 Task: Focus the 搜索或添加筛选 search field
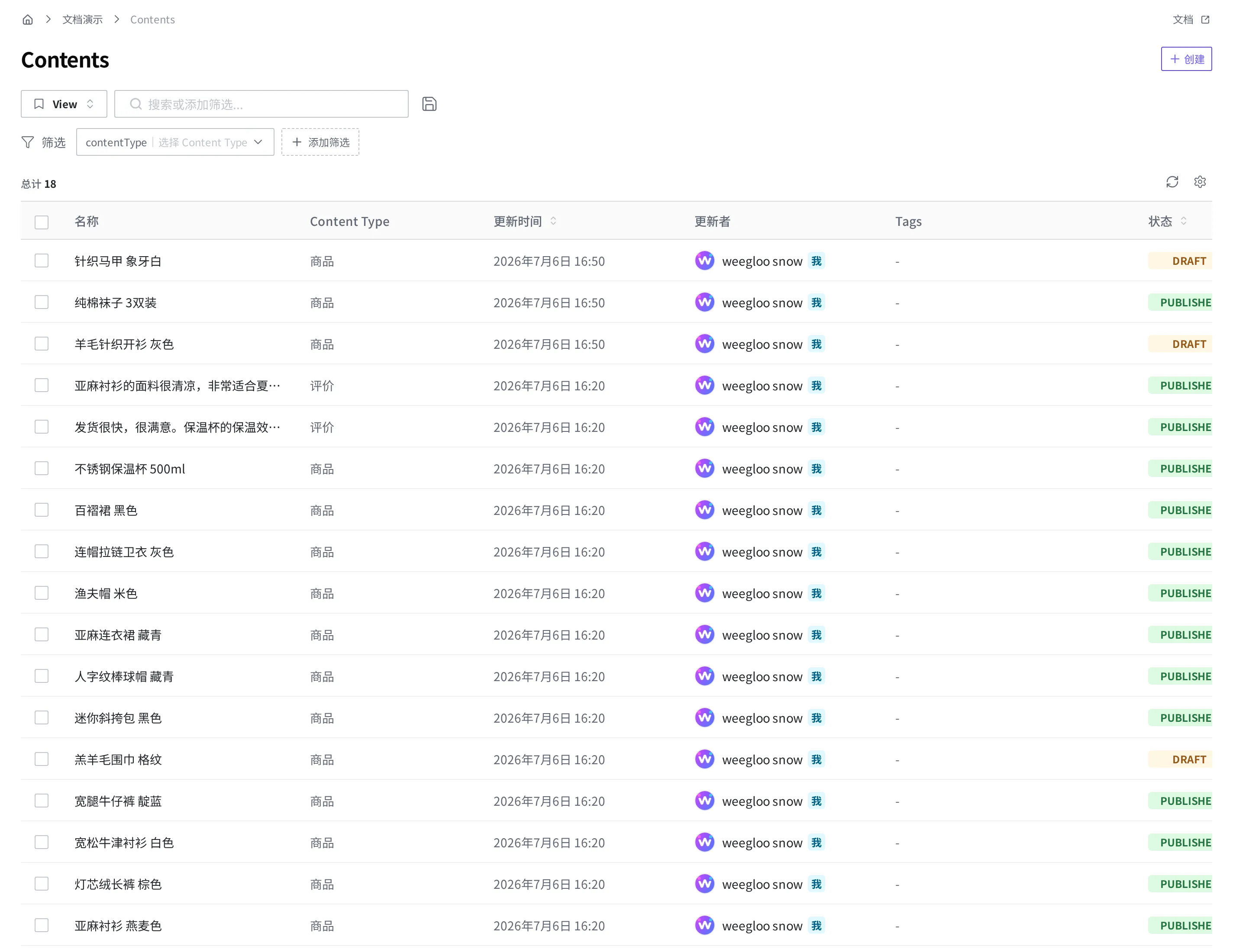261,104
